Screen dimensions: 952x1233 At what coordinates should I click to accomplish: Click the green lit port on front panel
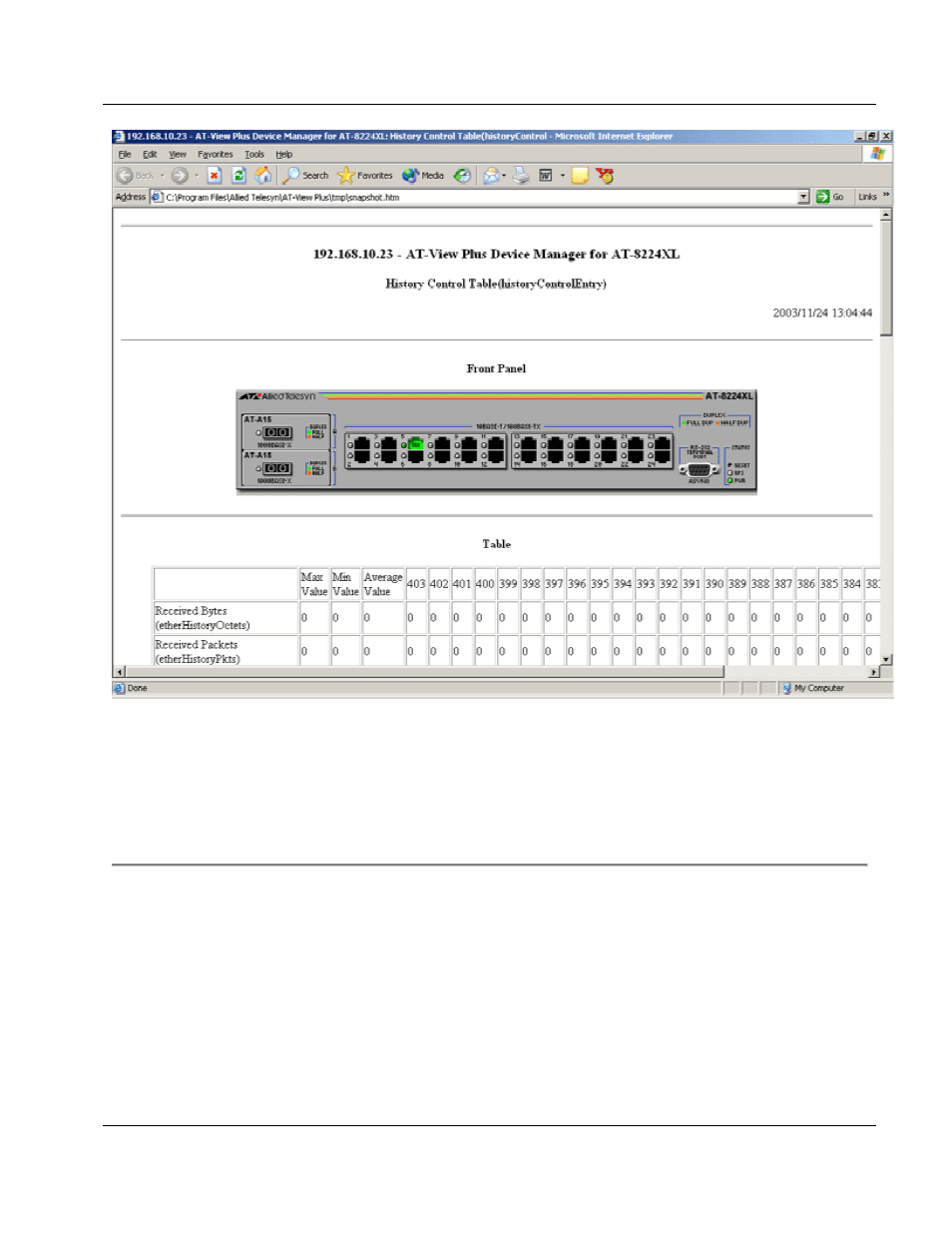[x=415, y=444]
